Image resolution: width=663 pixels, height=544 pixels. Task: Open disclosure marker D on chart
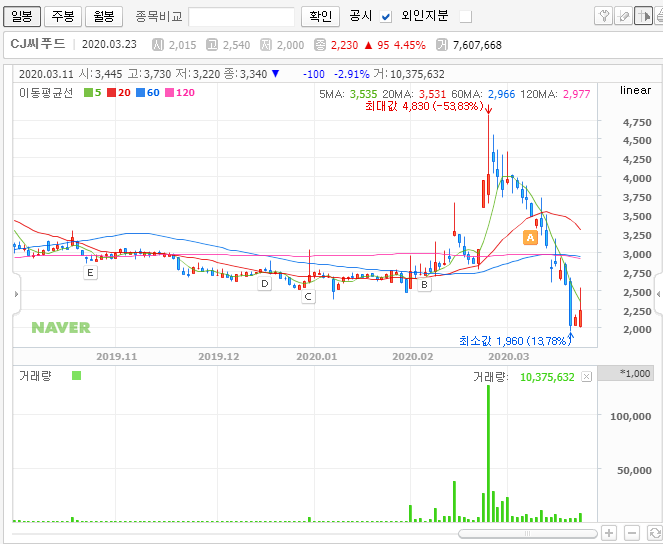[x=265, y=284]
